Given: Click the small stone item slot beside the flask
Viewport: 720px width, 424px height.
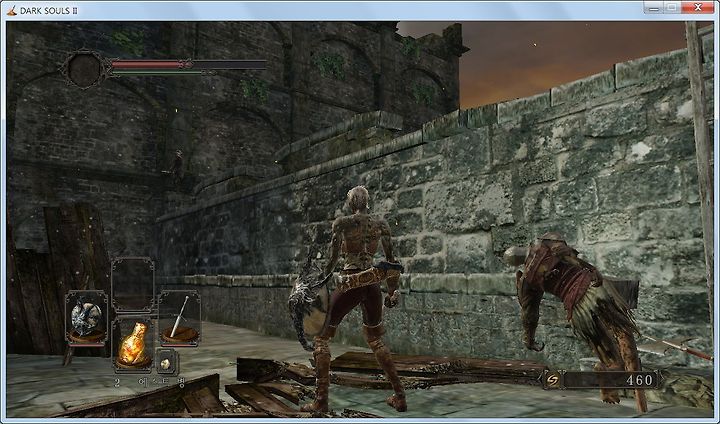Looking at the screenshot, I should point(166,362).
